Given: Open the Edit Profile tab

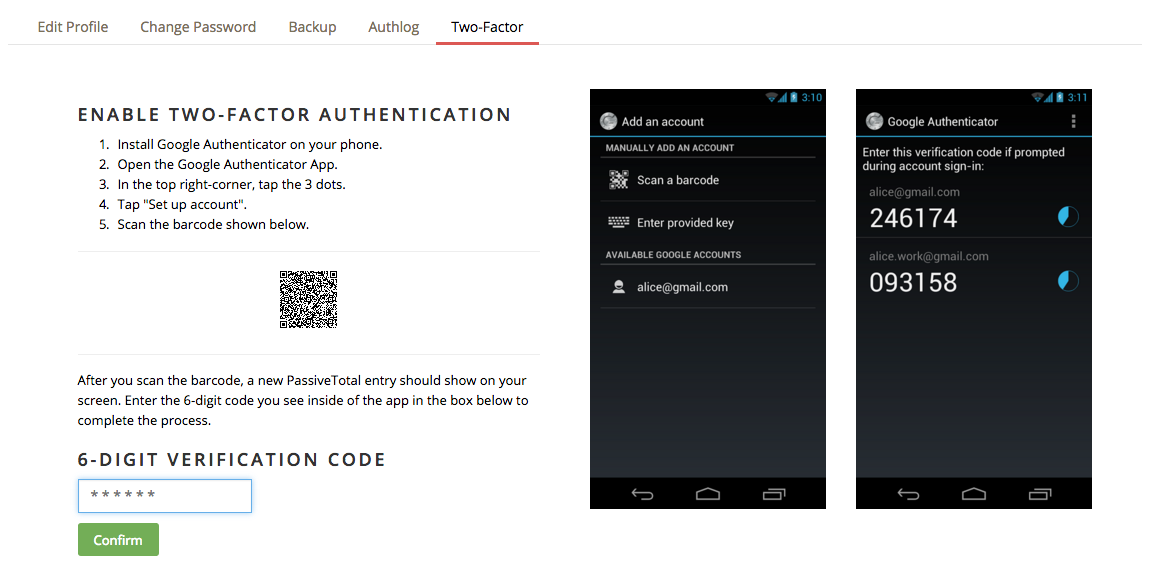Looking at the screenshot, I should coord(73,27).
